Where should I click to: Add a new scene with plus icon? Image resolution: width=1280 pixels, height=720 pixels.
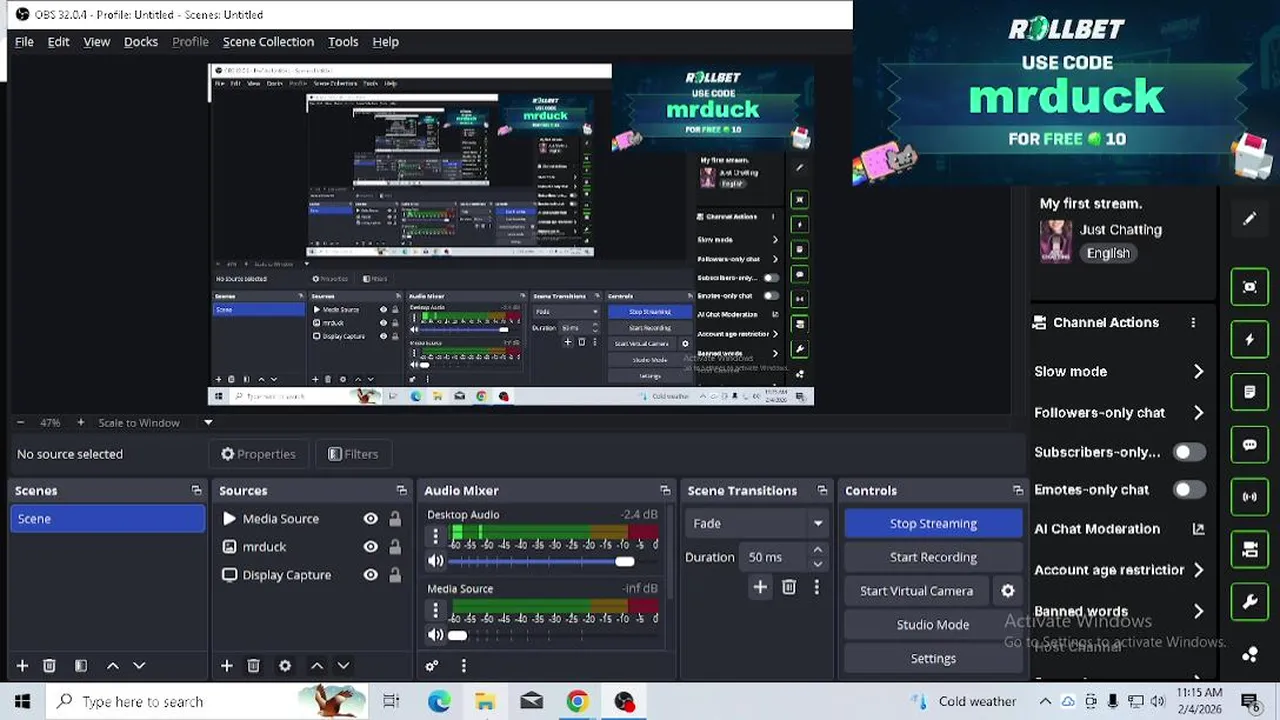click(x=22, y=666)
